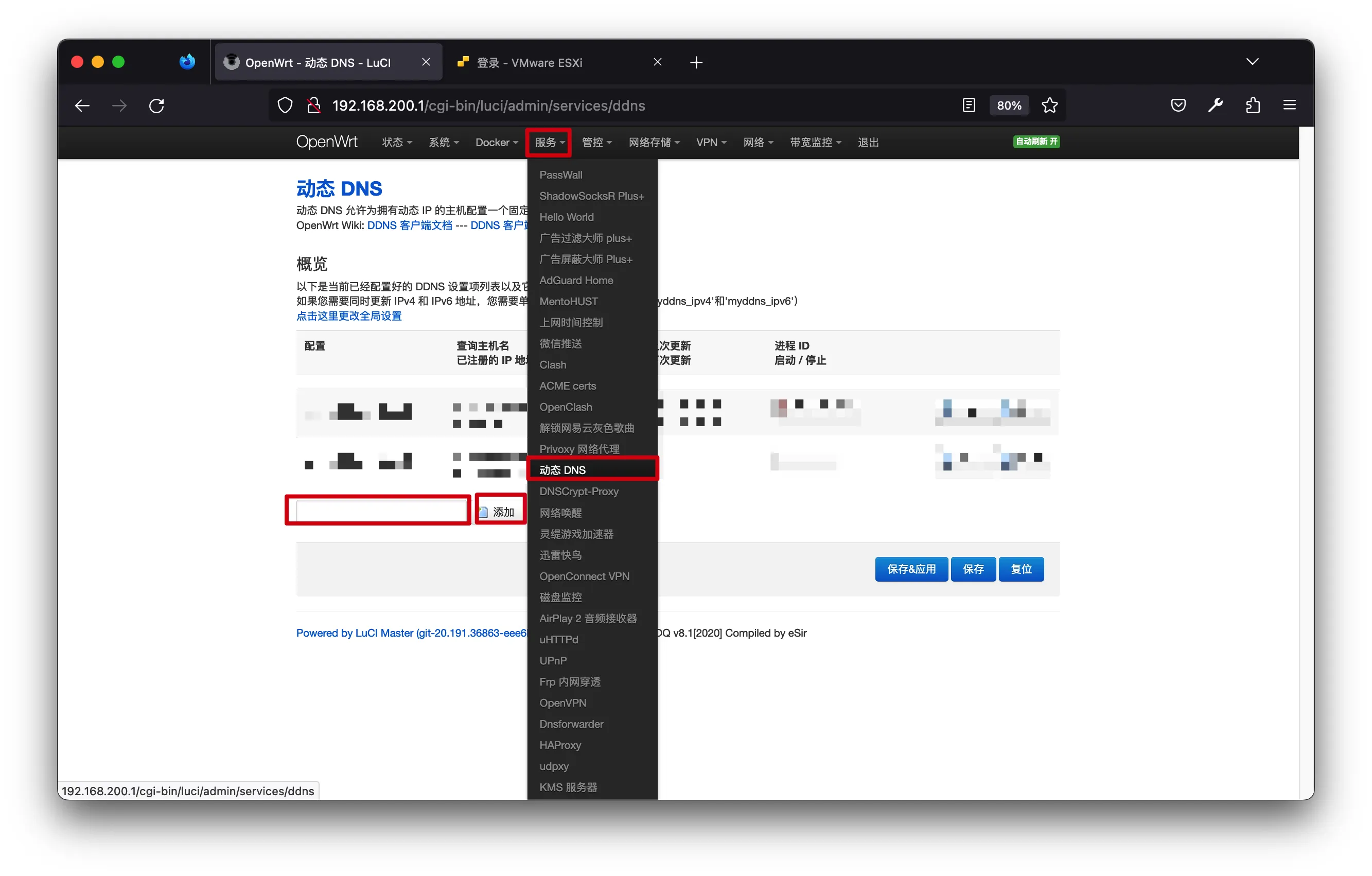Choose 上网时间控制 menu item
The width and height of the screenshot is (1372, 876).
pos(592,323)
